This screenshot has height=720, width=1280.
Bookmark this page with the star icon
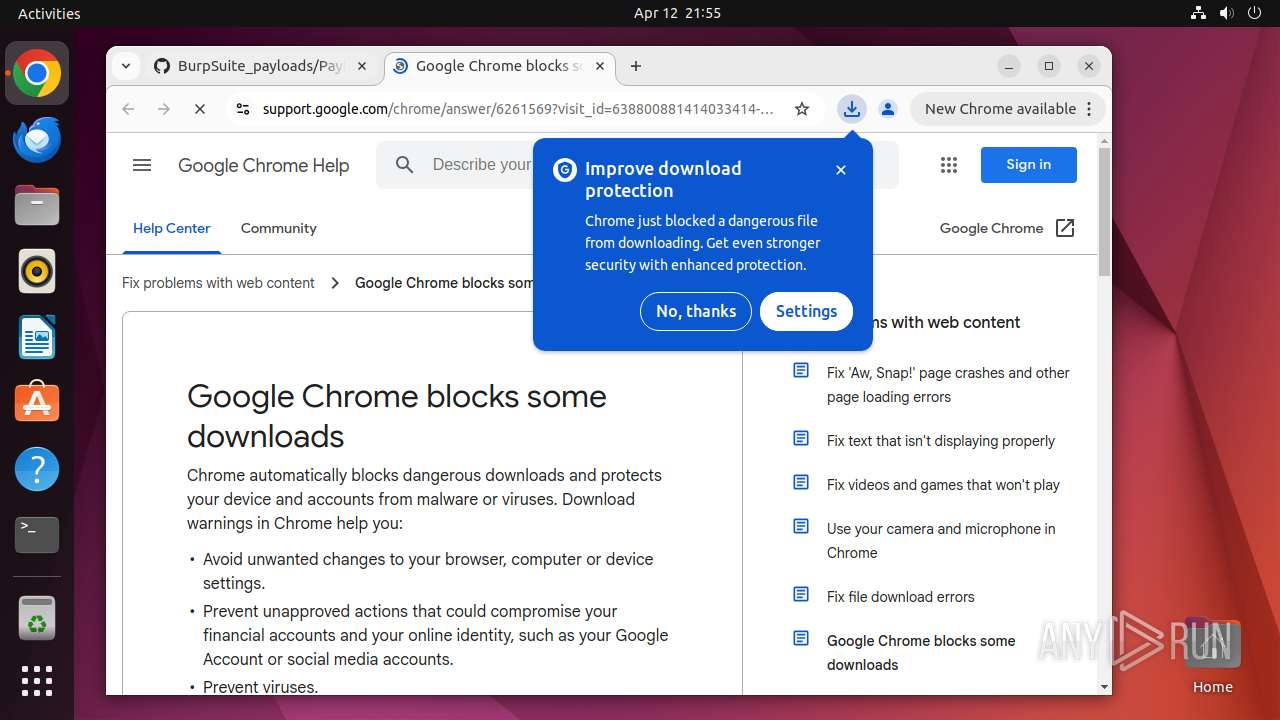(x=802, y=109)
